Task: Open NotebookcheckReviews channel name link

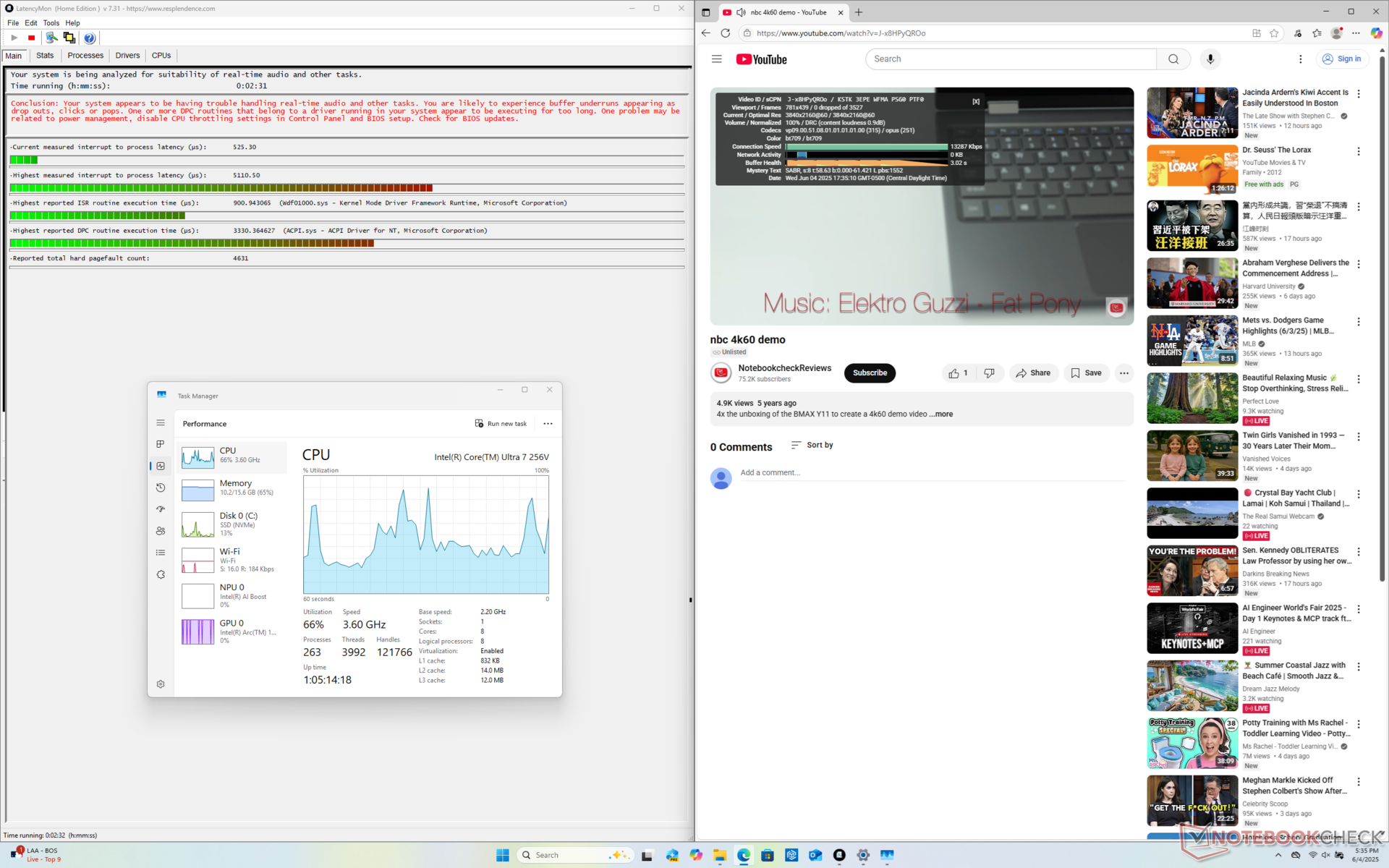Action: click(x=784, y=368)
